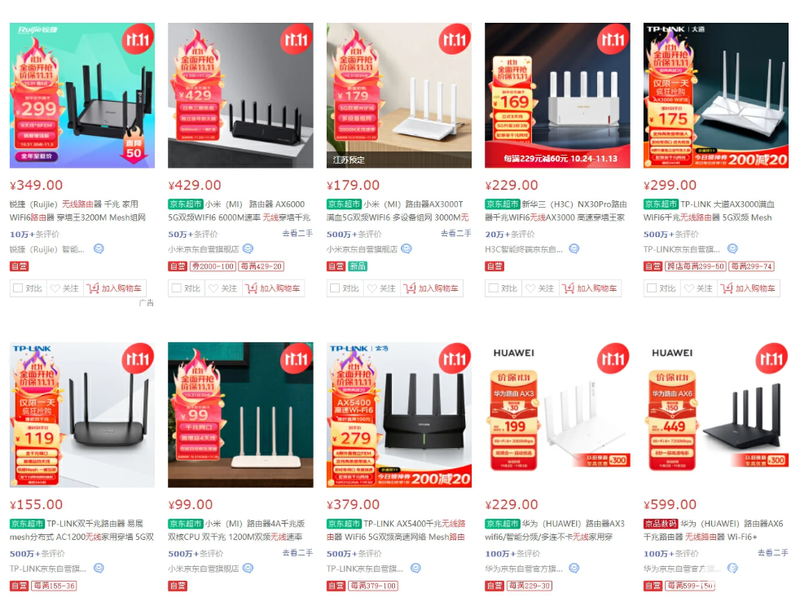Enable 对比 checkbox for H3C NX30Pro
Viewport: 800px width, 597px height.
click(493, 288)
